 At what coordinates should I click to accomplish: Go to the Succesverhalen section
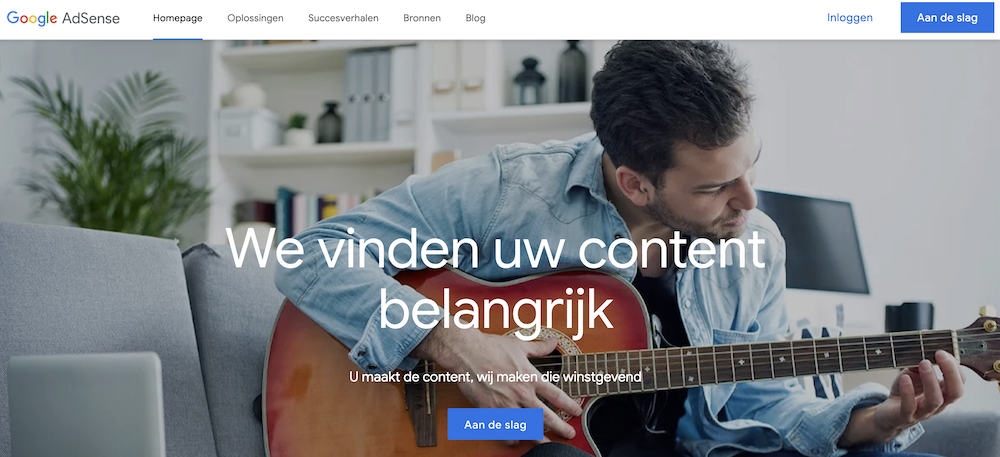pyautogui.click(x=343, y=18)
